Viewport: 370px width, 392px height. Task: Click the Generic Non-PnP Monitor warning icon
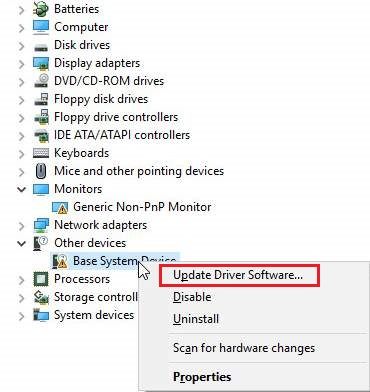click(60, 207)
